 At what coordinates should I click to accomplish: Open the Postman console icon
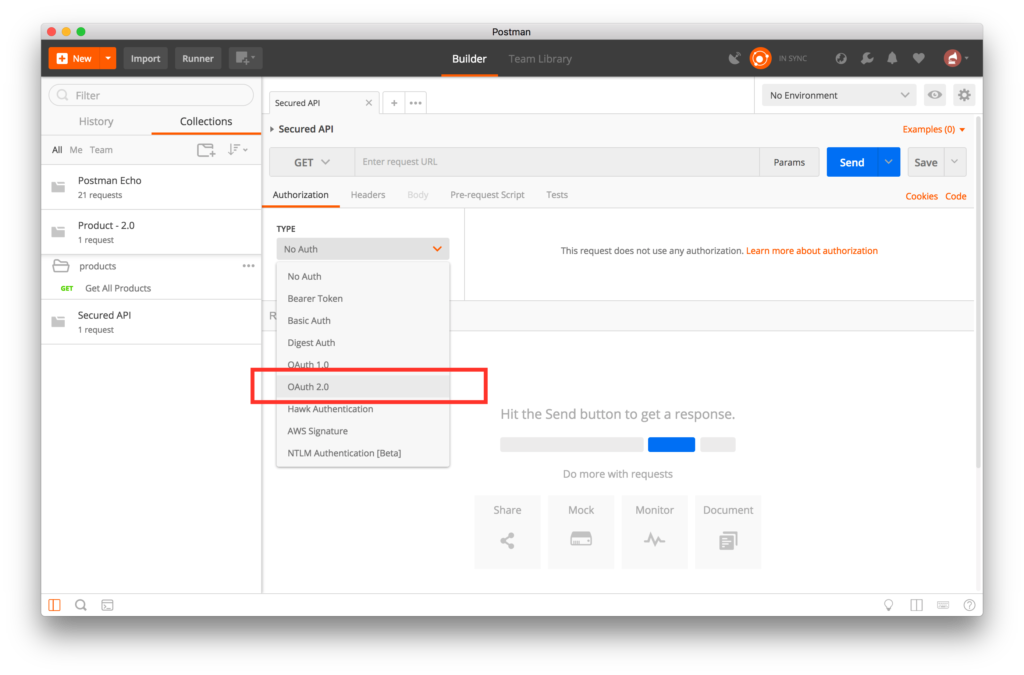[107, 605]
